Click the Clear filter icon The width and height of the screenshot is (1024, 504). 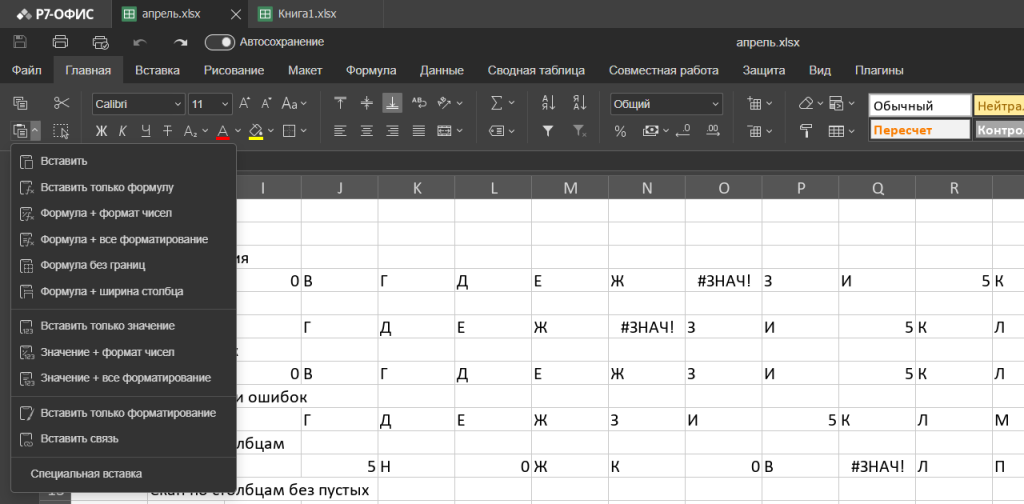579,131
